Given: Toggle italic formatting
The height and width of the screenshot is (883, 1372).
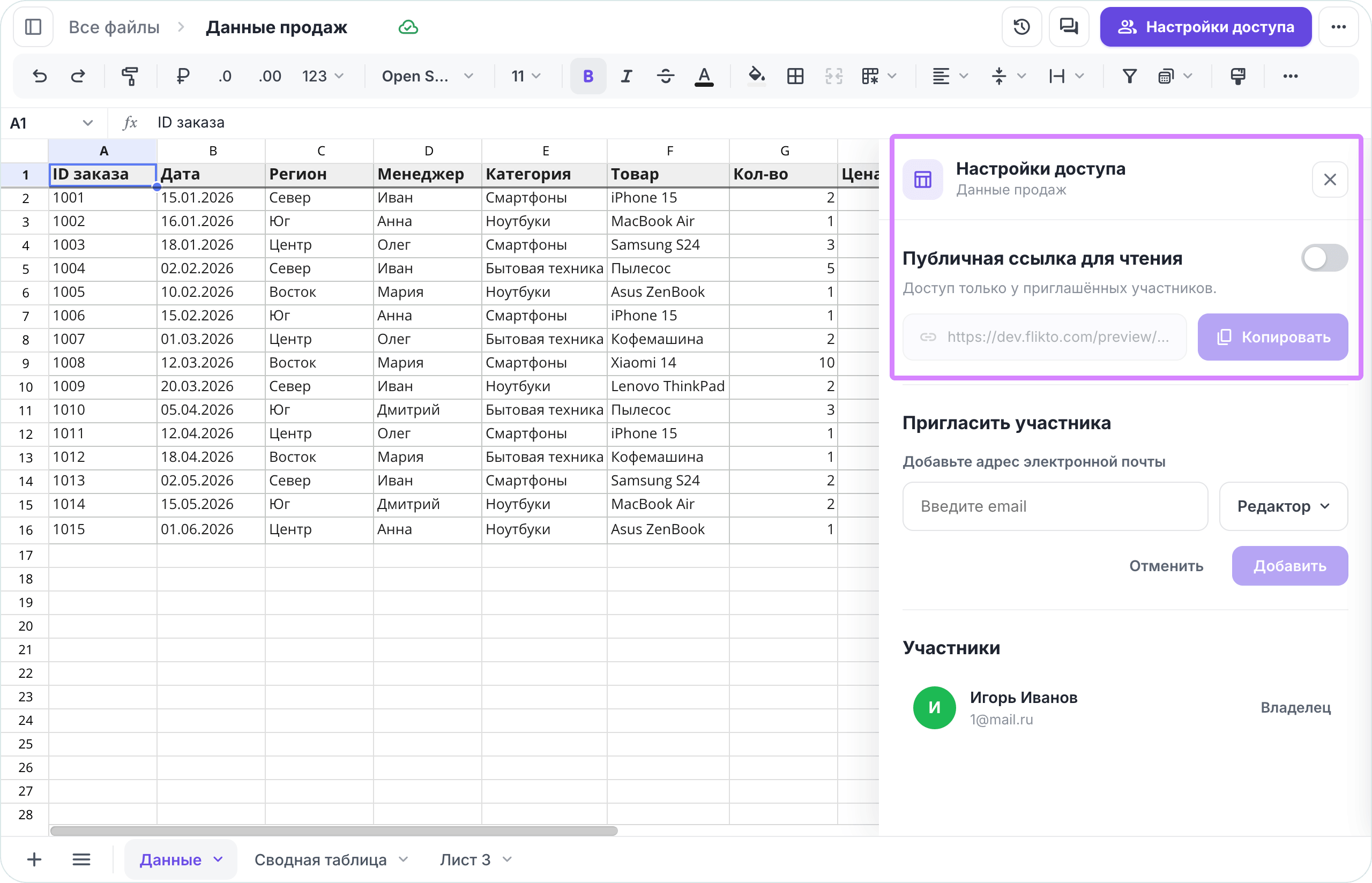Looking at the screenshot, I should (x=627, y=76).
